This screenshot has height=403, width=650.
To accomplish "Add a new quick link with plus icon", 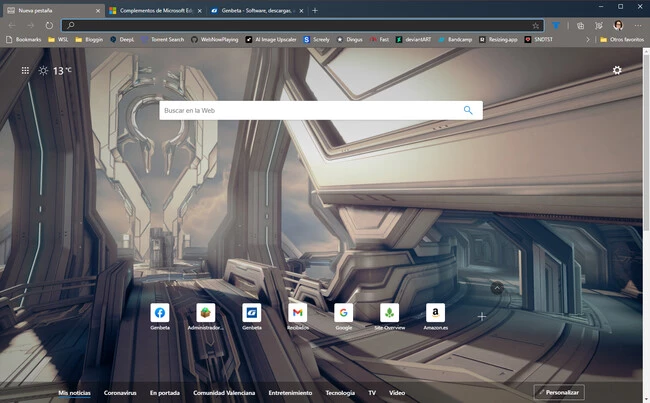I will 481,316.
